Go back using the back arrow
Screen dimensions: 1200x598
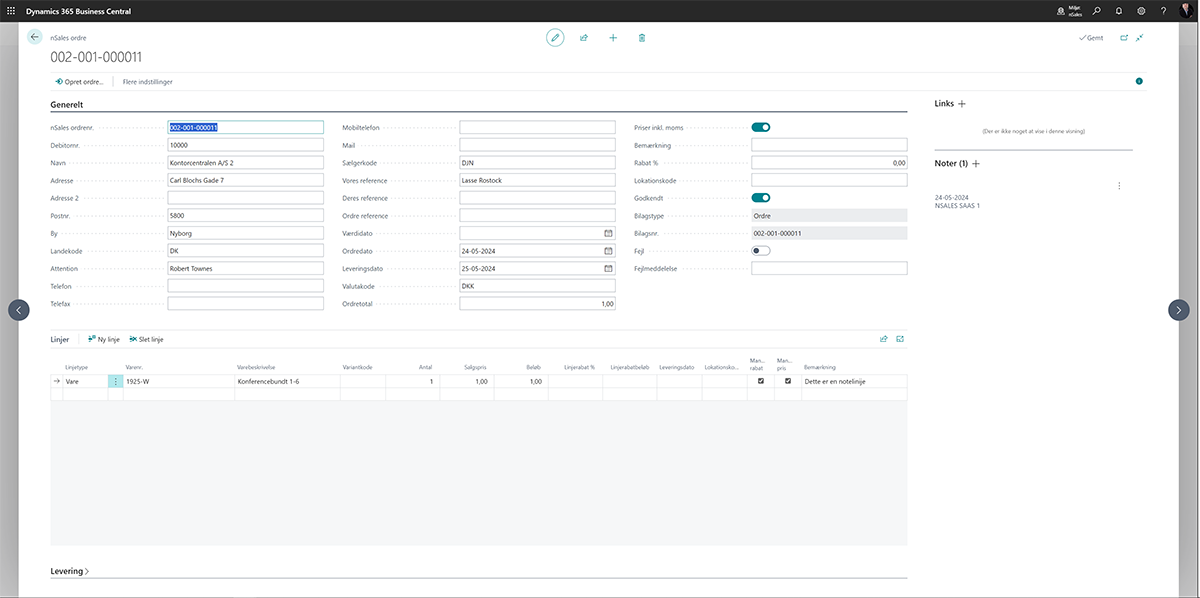tap(35, 37)
